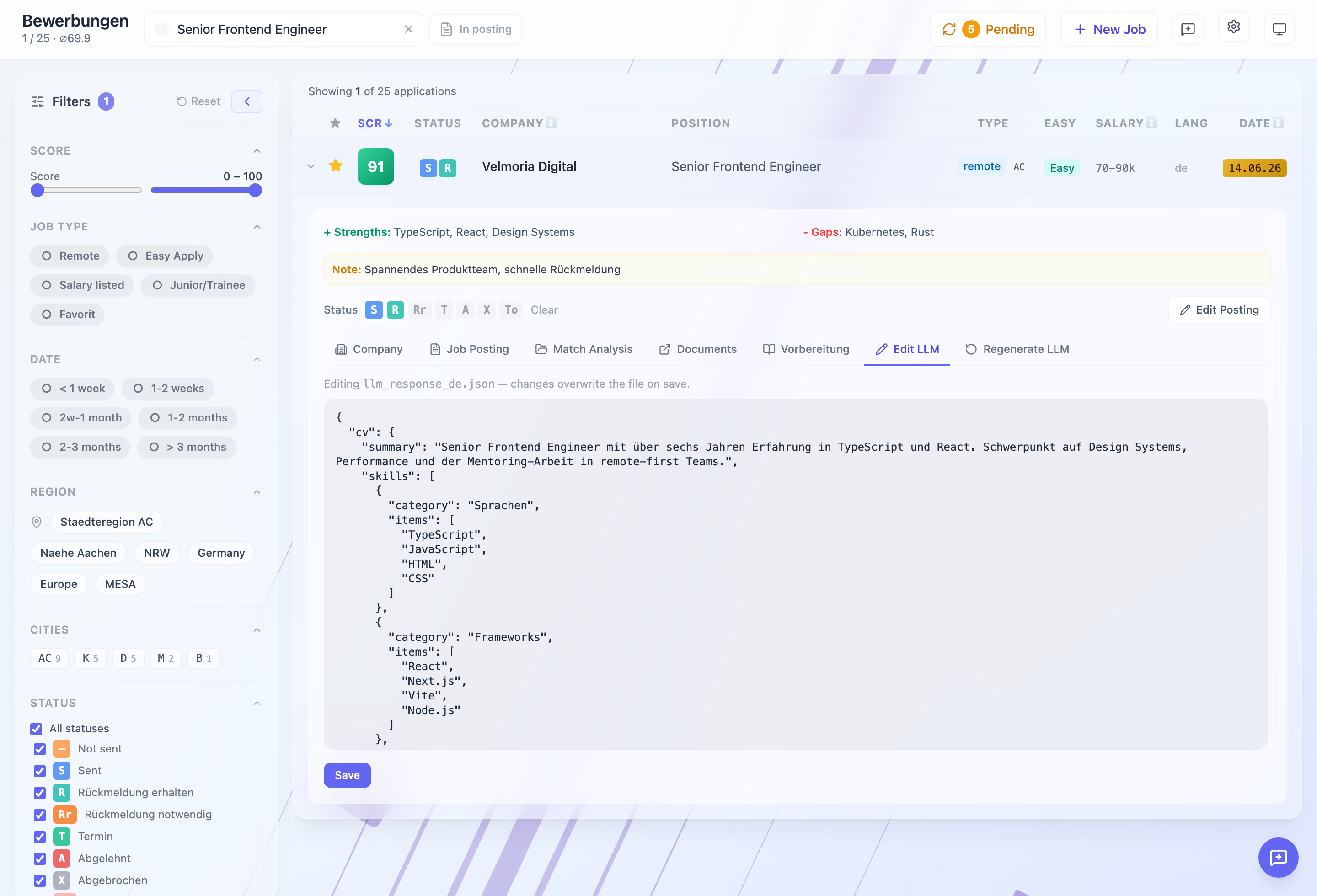Viewport: 1317px width, 896px height.
Task: Clear the search field with the X icon
Action: 408,29
